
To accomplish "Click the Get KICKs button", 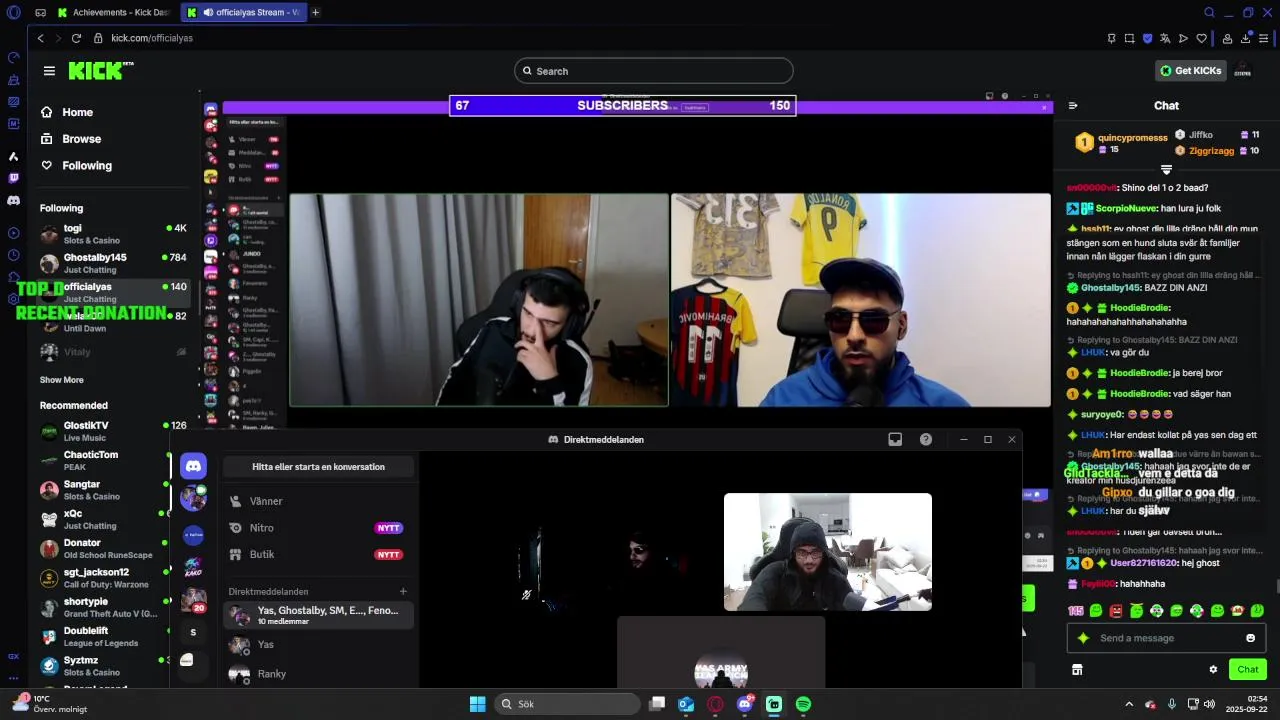I will coord(1192,71).
